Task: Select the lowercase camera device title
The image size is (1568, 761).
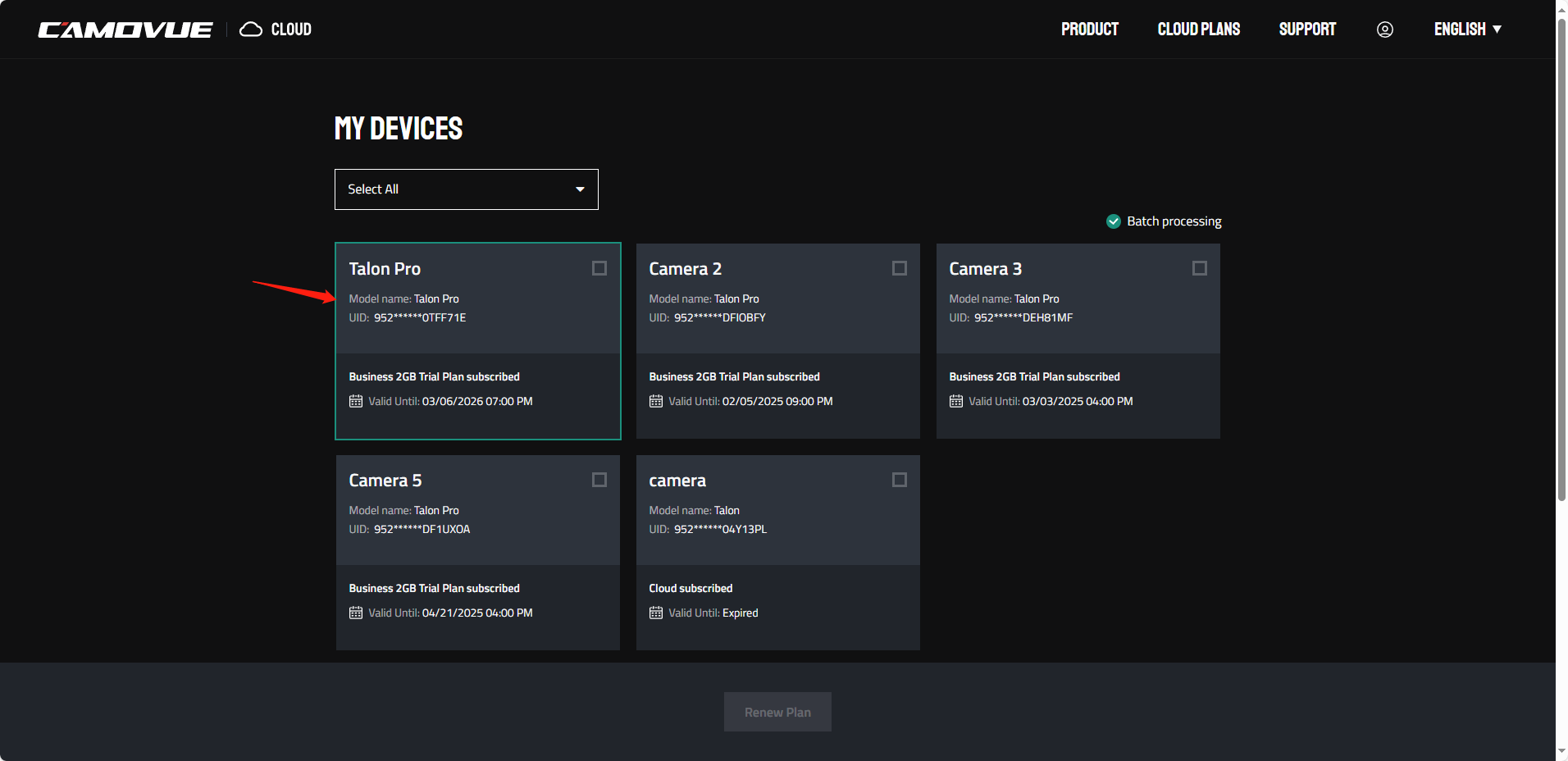Action: coord(677,481)
